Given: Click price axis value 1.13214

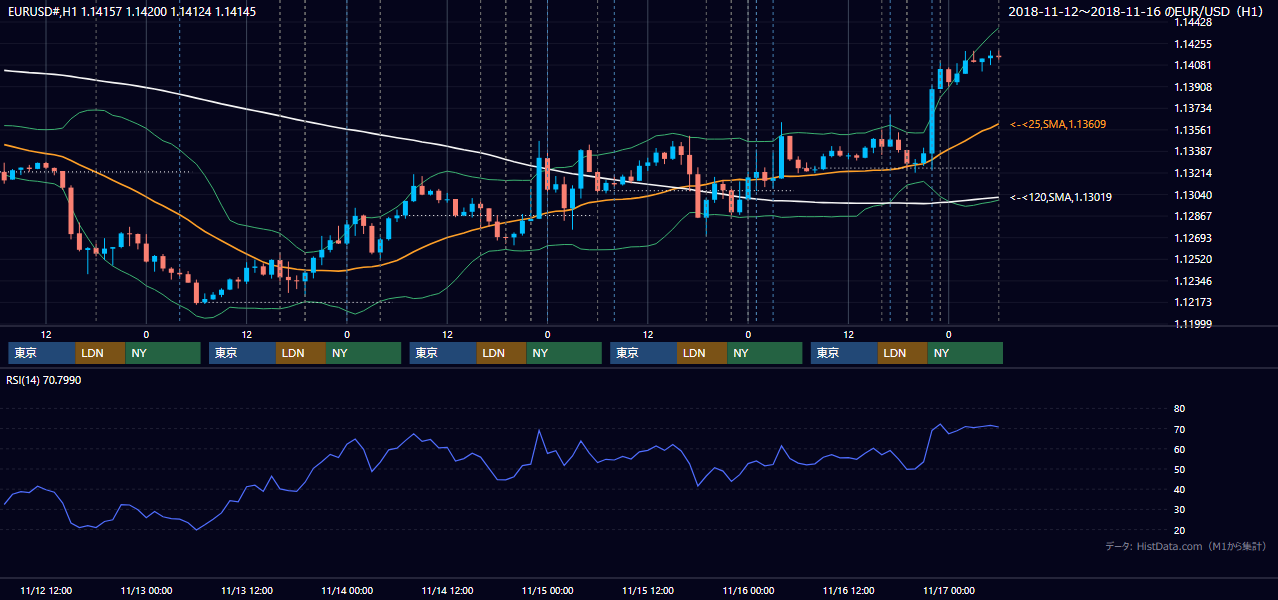Looking at the screenshot, I should (x=1192, y=173).
